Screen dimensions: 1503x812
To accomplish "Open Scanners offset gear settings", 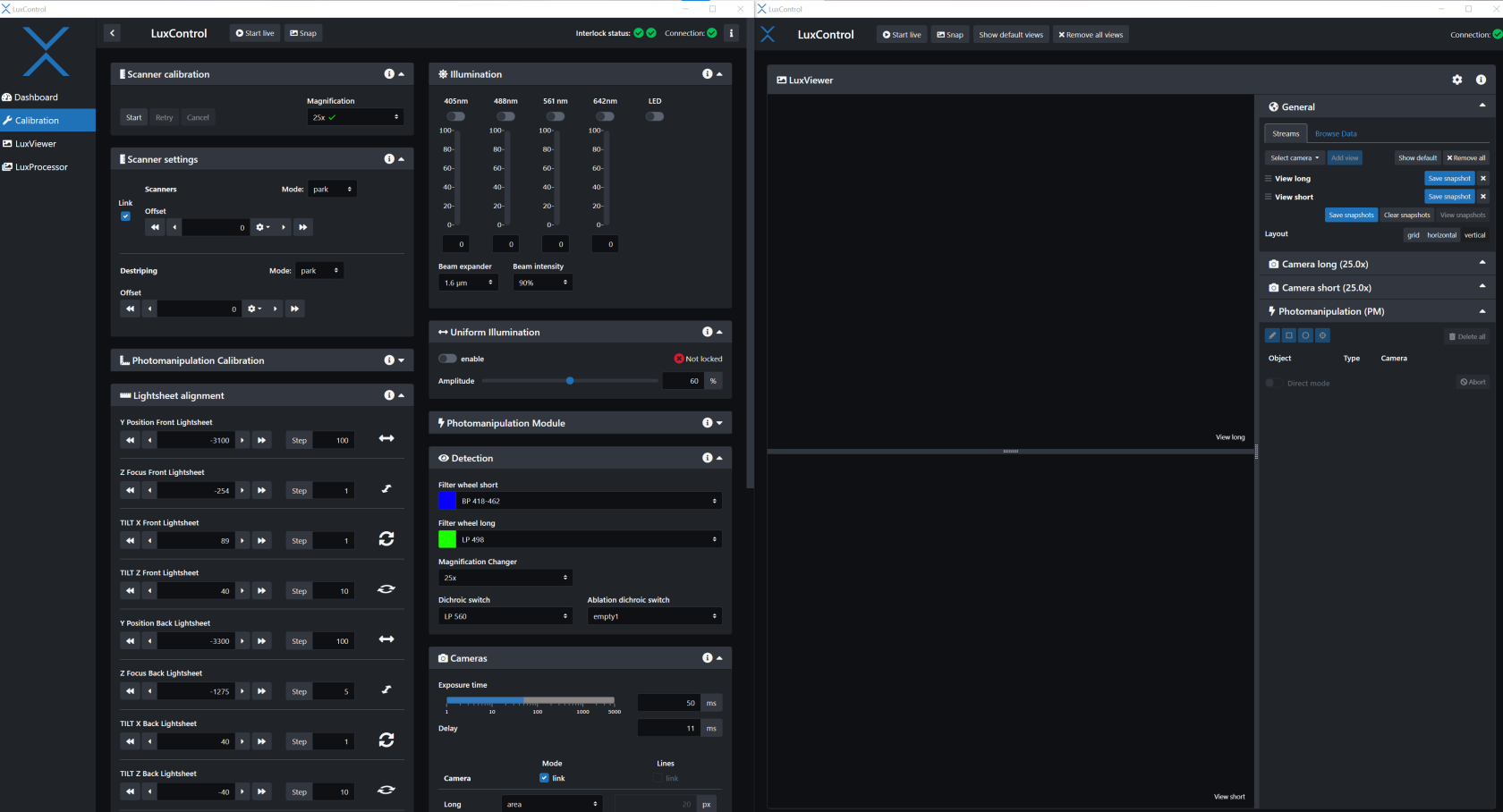I will 262,227.
